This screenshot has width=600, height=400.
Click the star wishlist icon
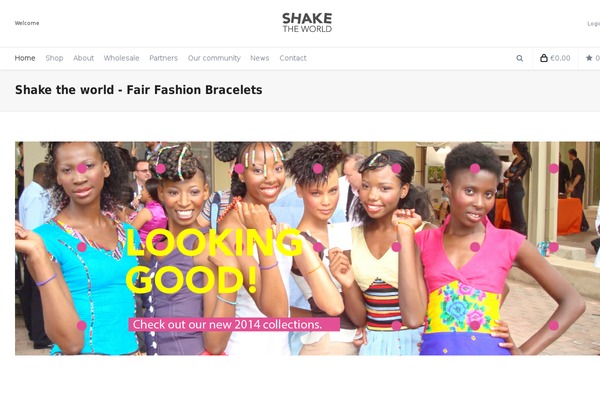pyautogui.click(x=589, y=58)
